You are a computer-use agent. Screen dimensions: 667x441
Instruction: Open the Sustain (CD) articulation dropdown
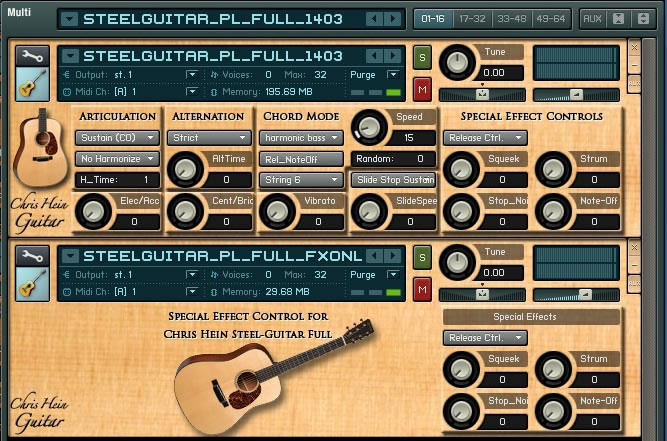[117, 138]
